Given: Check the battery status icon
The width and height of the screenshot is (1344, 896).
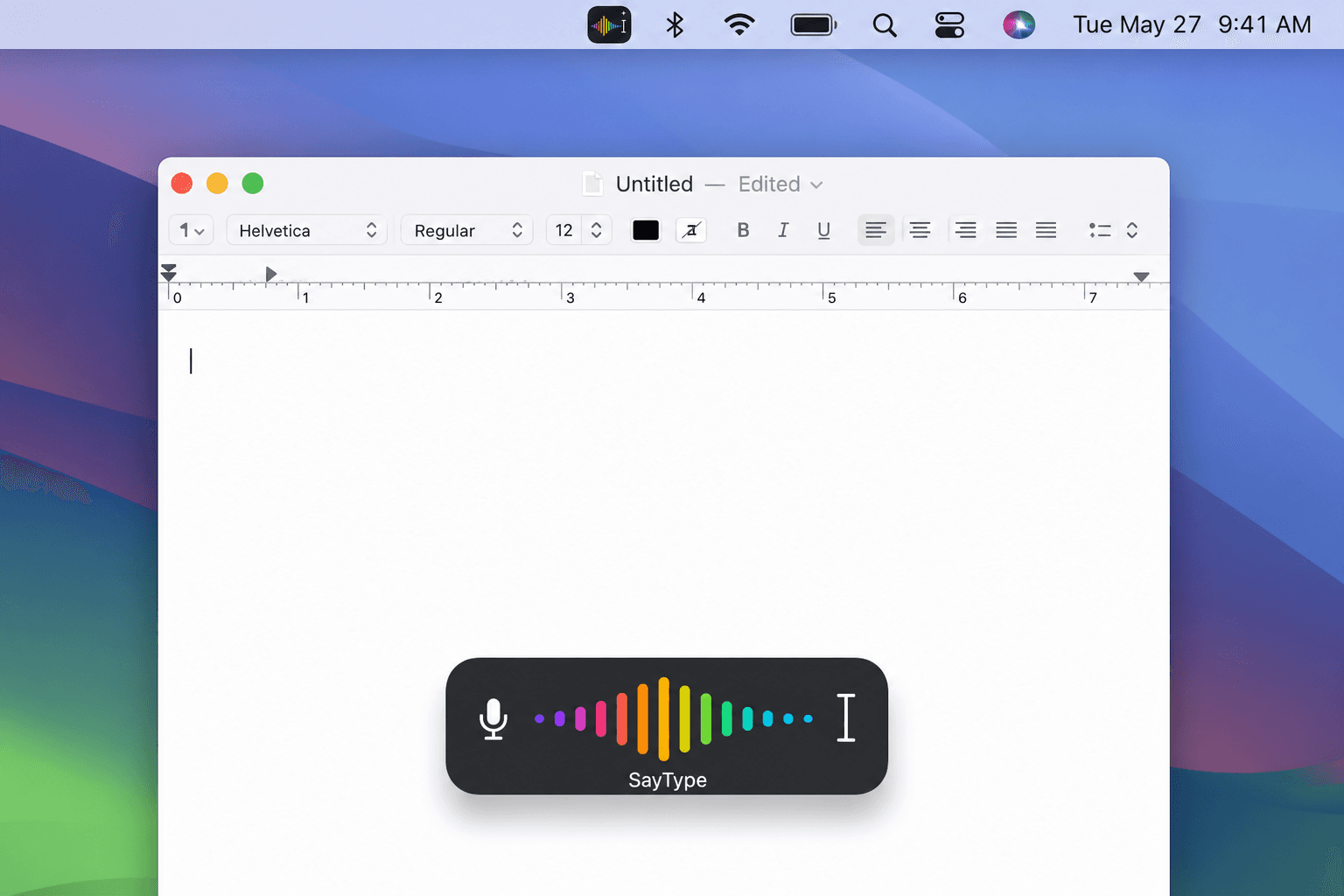Looking at the screenshot, I should tap(814, 24).
